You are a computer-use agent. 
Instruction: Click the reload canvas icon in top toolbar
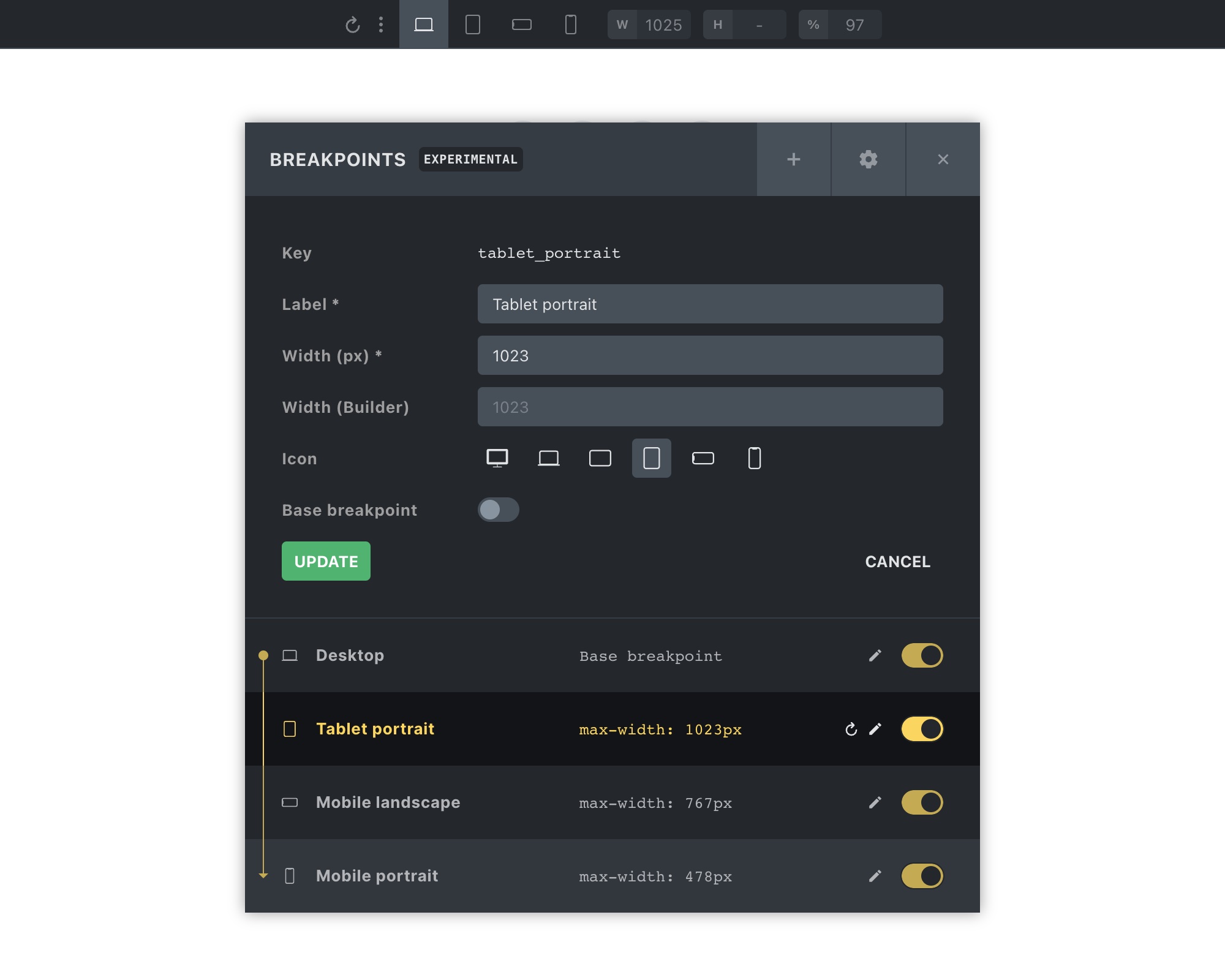coord(352,25)
